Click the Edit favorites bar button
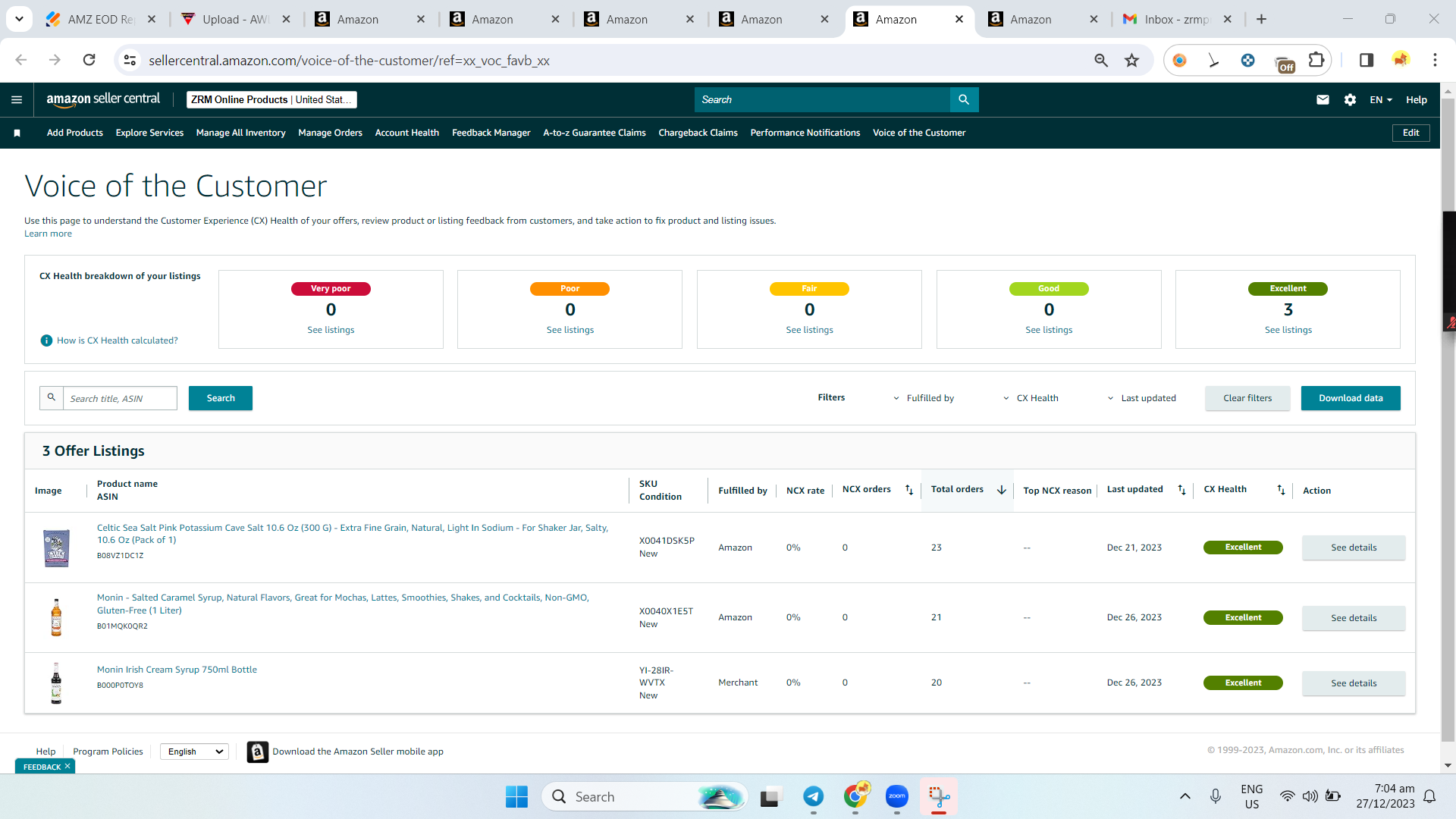Image resolution: width=1456 pixels, height=819 pixels. tap(1410, 133)
